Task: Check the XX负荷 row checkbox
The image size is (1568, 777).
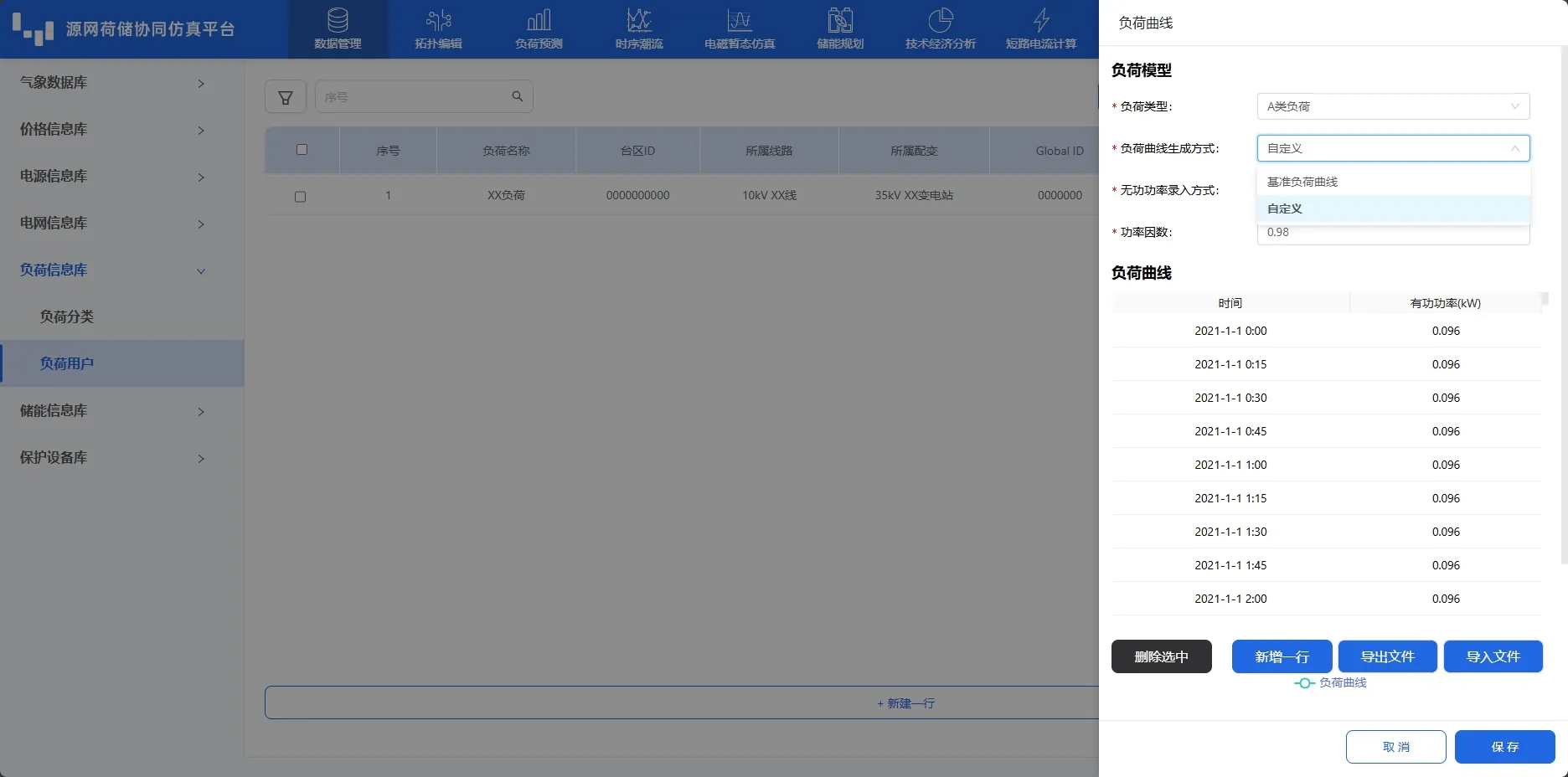Action: tap(300, 197)
